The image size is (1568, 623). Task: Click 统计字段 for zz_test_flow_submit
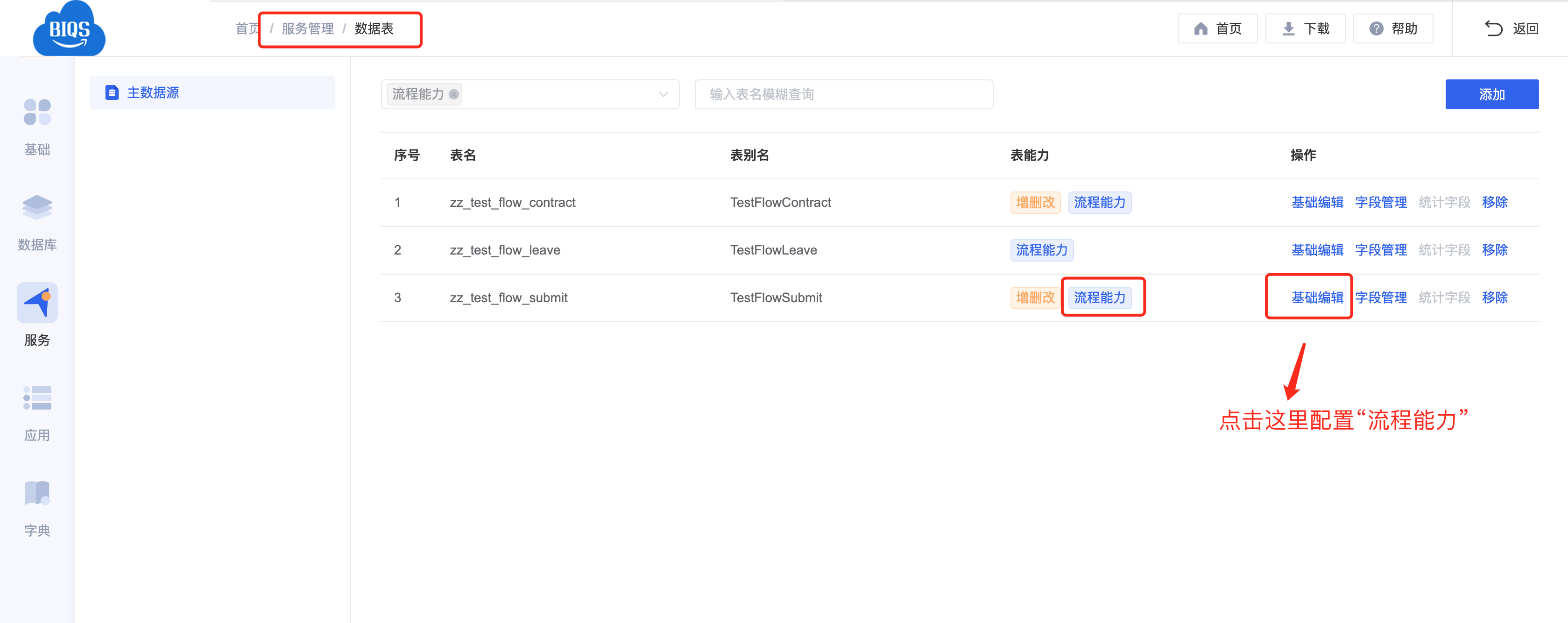point(1444,297)
